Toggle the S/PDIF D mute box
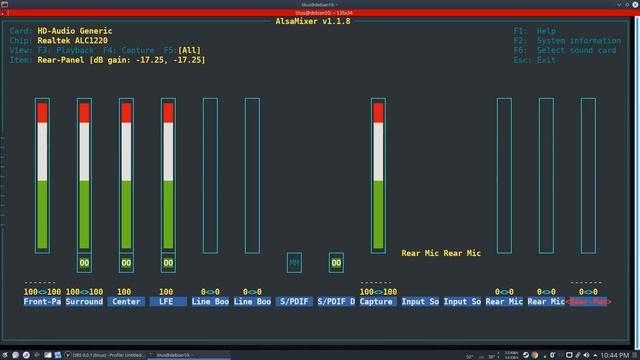 click(336, 263)
